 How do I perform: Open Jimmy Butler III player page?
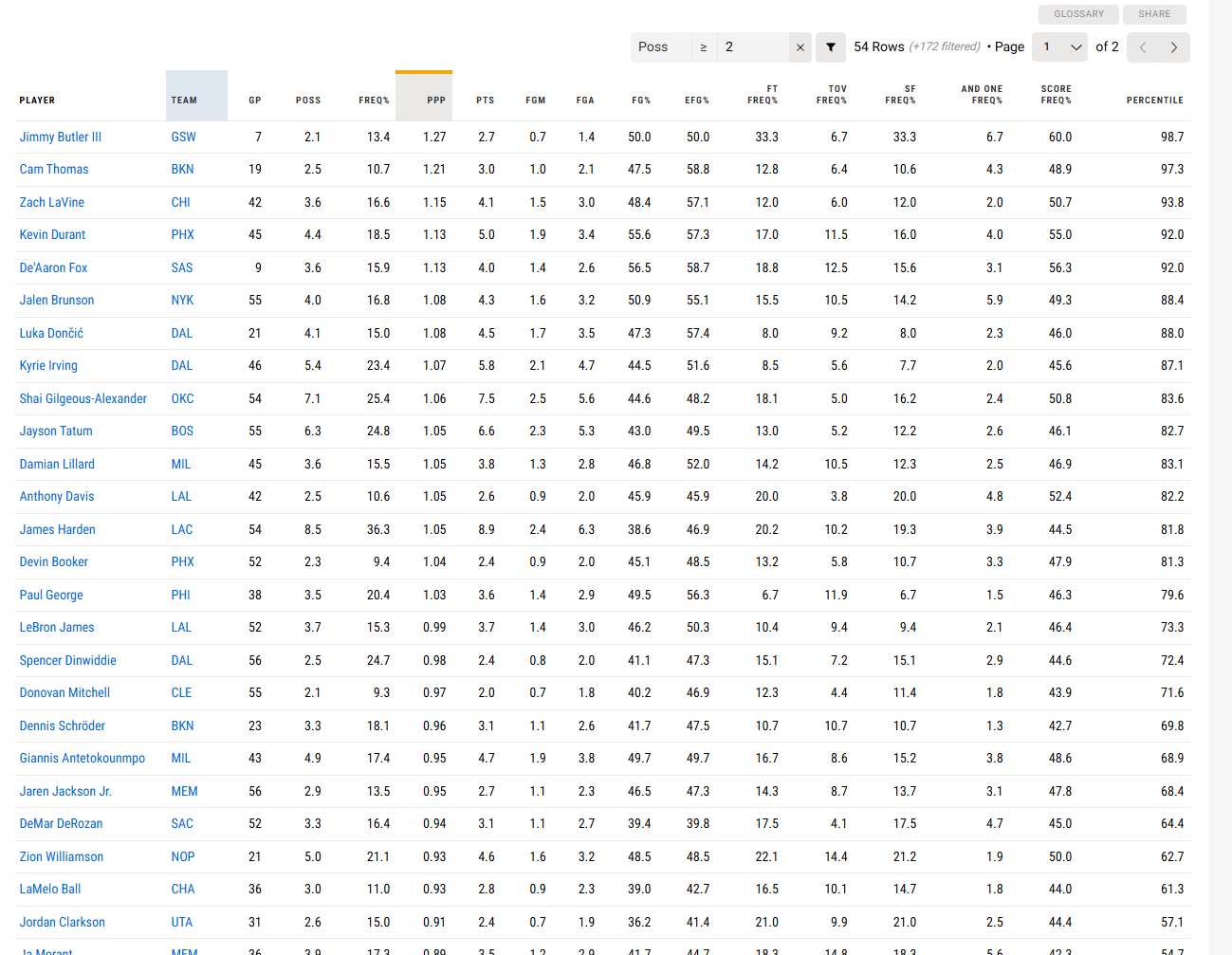click(61, 138)
